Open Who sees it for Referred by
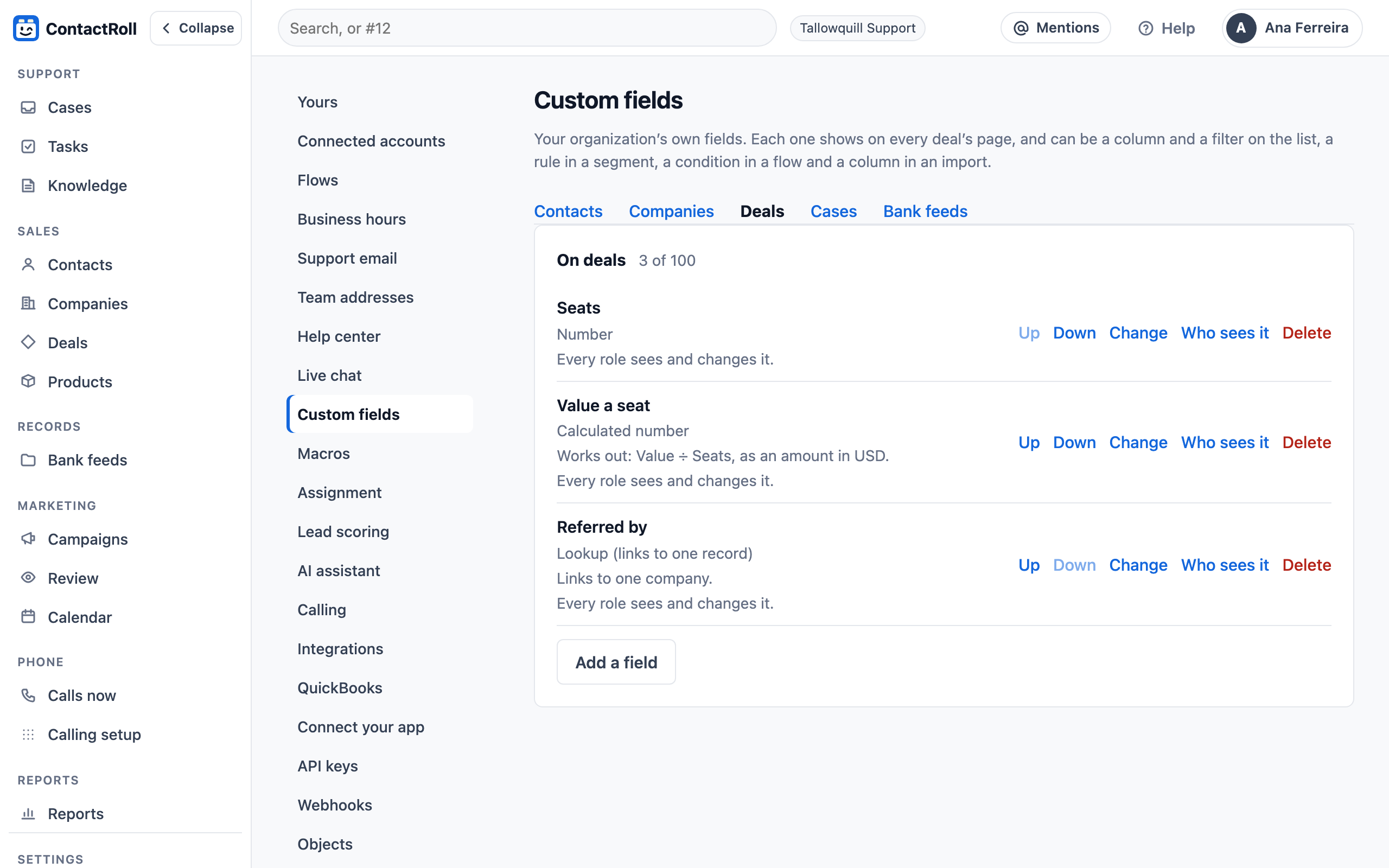1389x868 pixels. [x=1224, y=565]
